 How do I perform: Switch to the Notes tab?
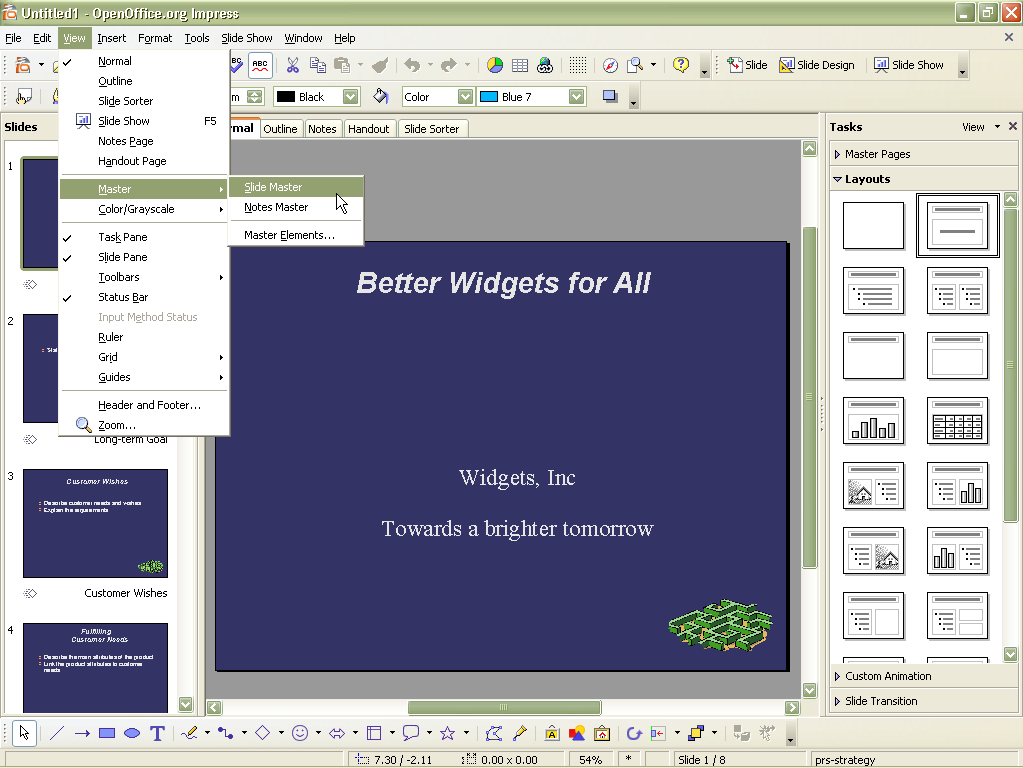tap(322, 129)
